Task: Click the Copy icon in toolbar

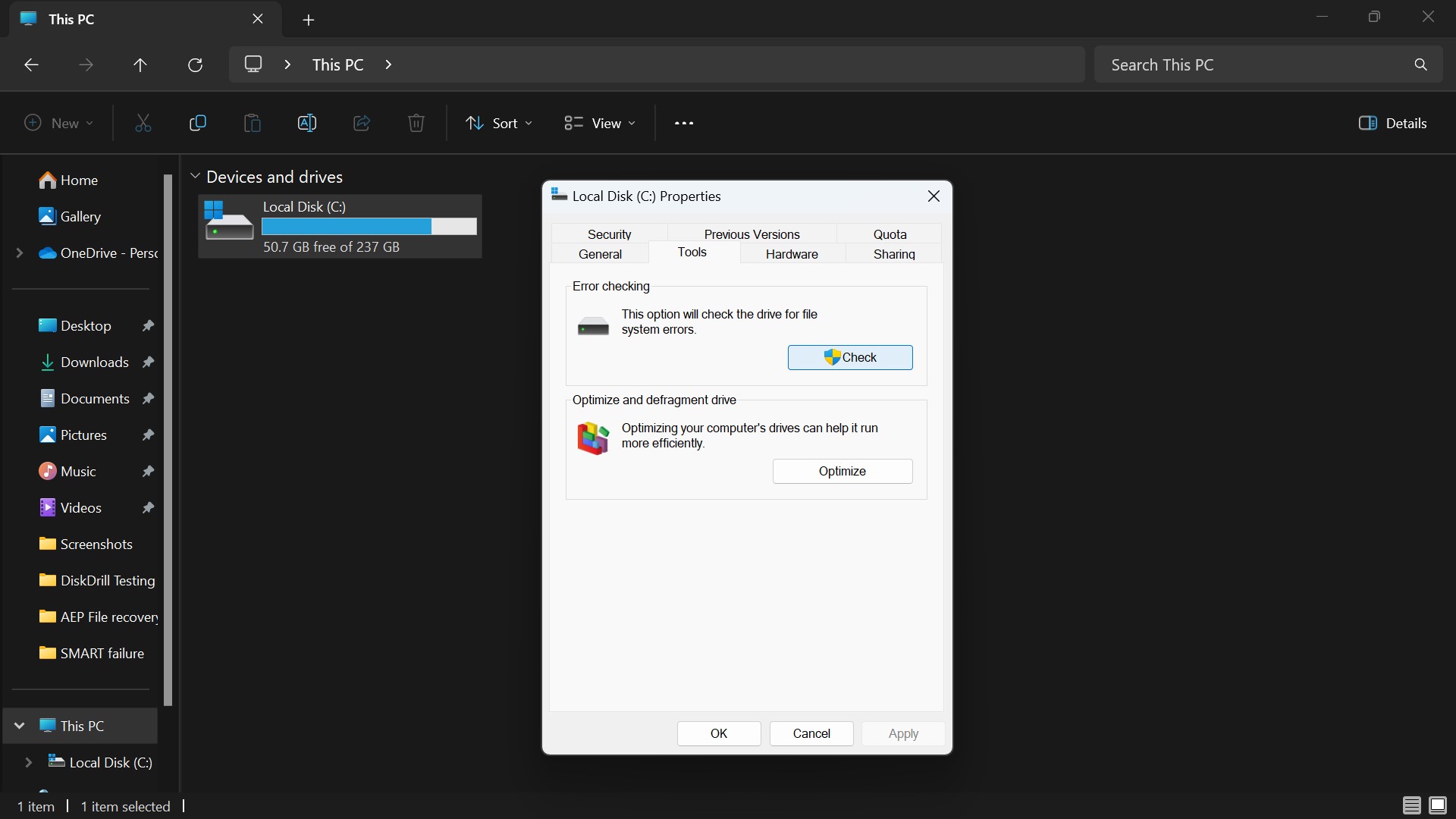Action: tap(197, 122)
